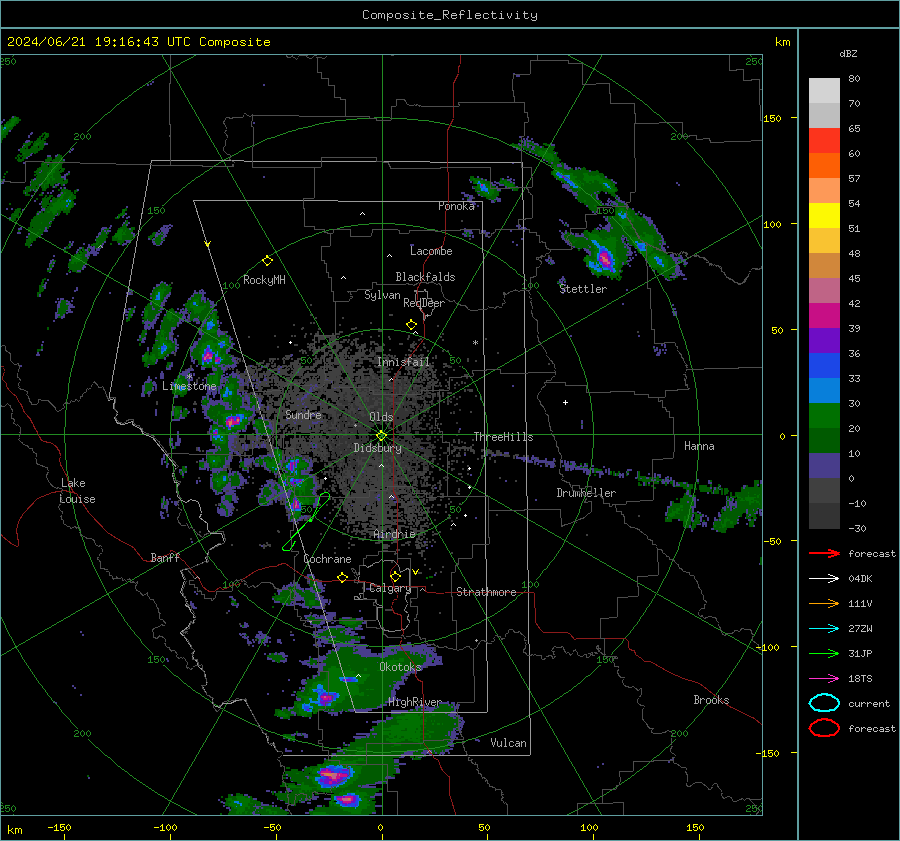Select the magenta 39-42 dBZ color swatch
This screenshot has height=841, width=900.
[824, 316]
